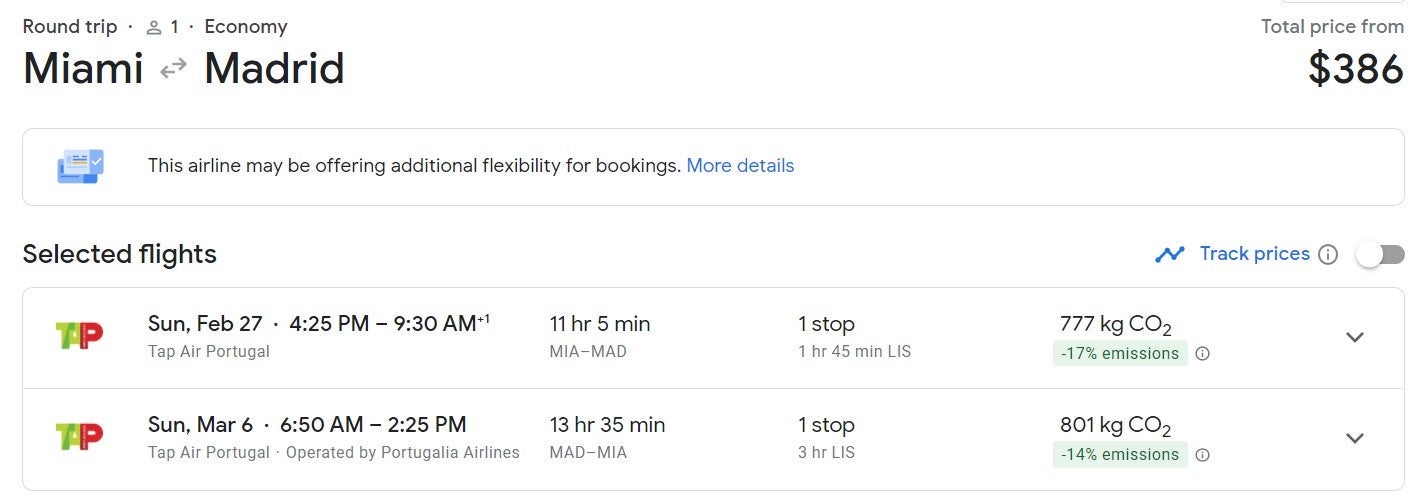Click the $386 total price

1356,69
